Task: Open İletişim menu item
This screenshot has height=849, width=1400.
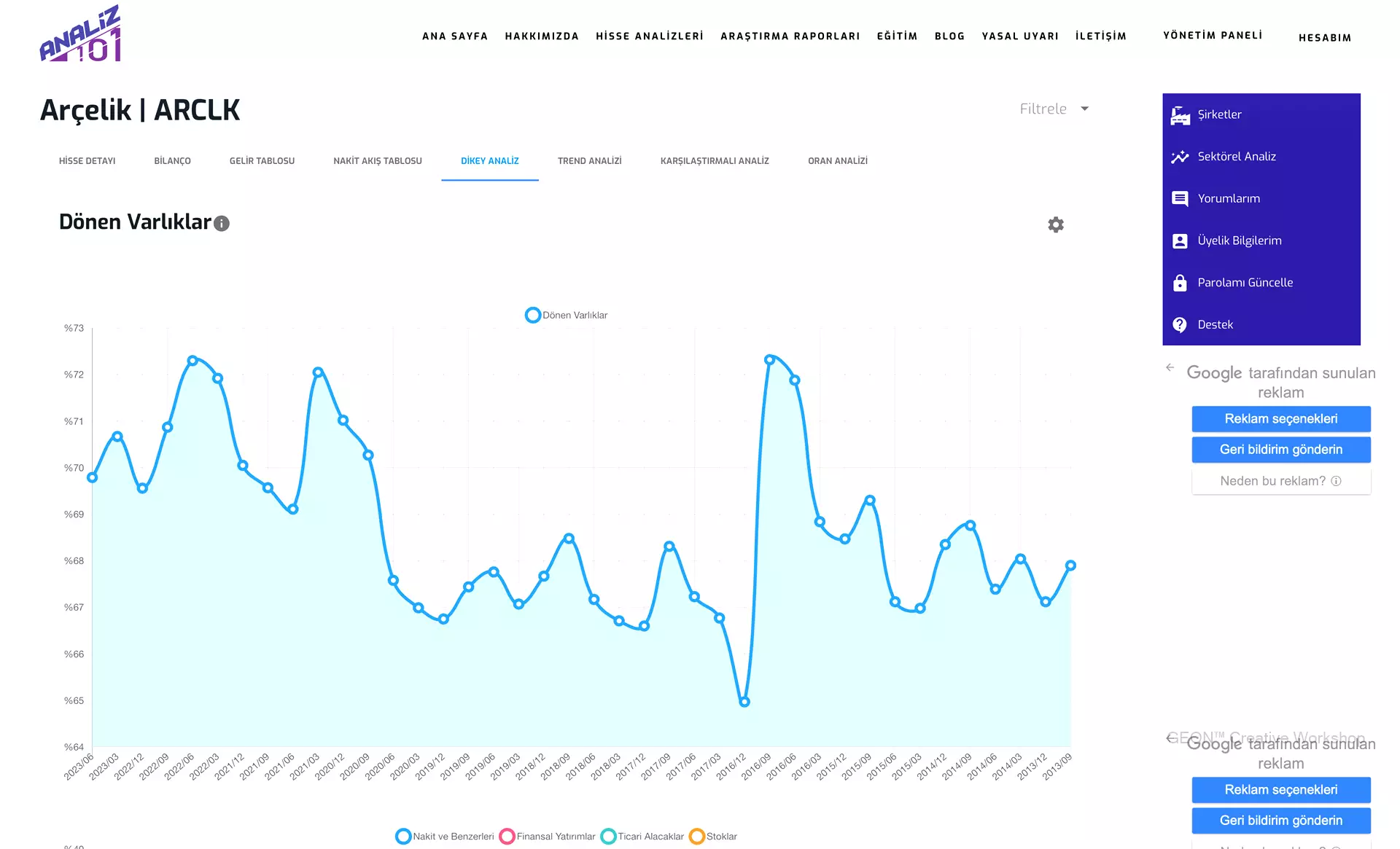Action: [x=1101, y=36]
